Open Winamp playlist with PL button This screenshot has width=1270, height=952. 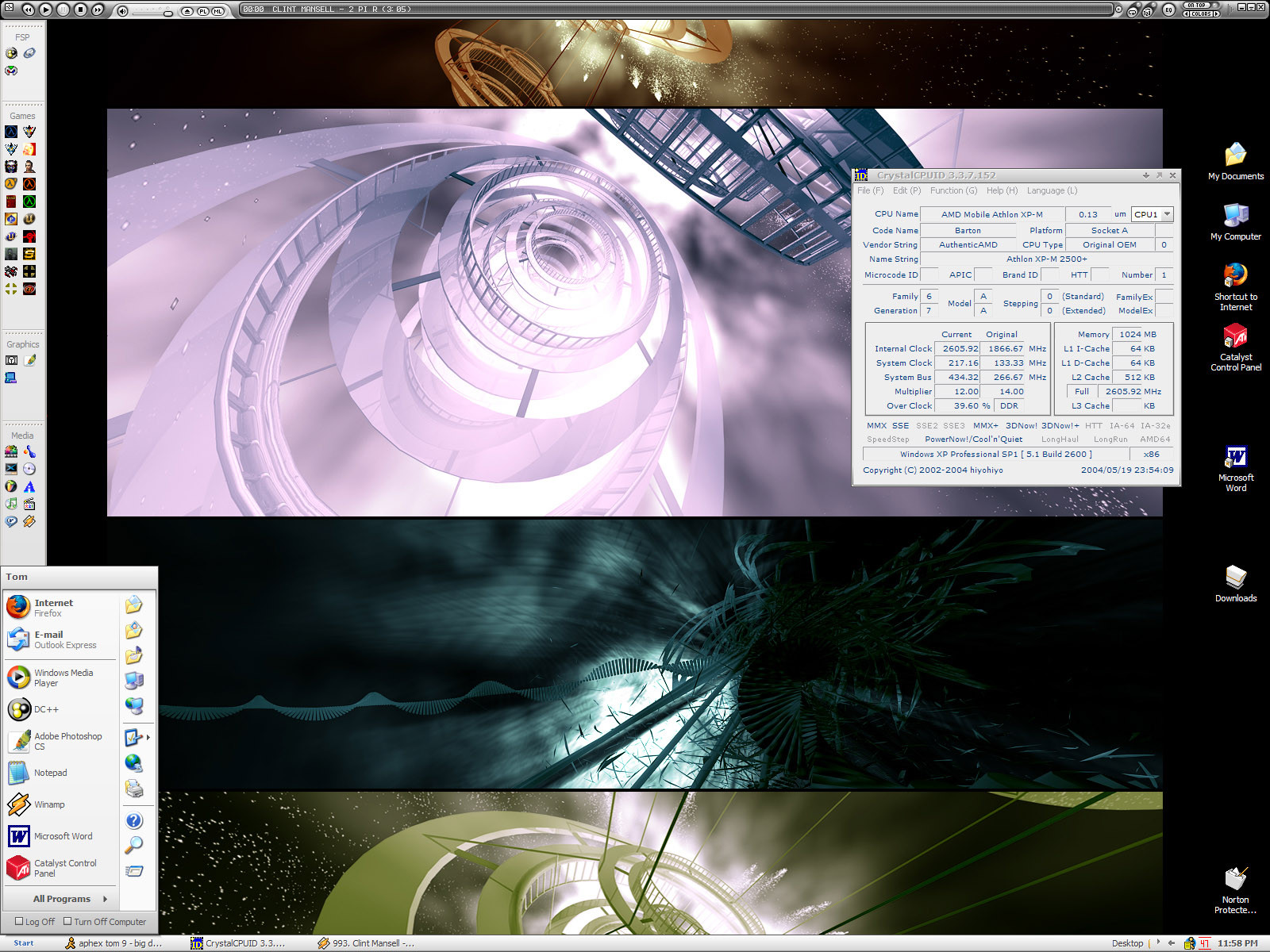point(202,11)
